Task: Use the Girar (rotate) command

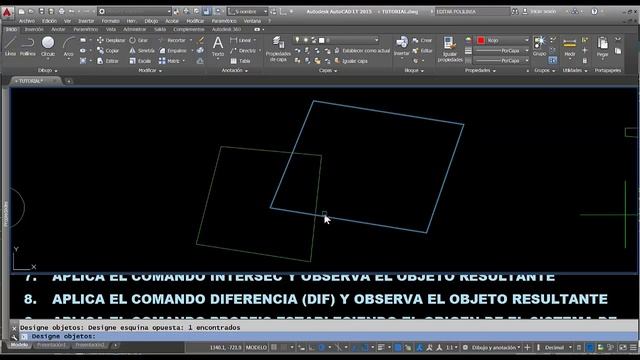Action: click(x=139, y=40)
